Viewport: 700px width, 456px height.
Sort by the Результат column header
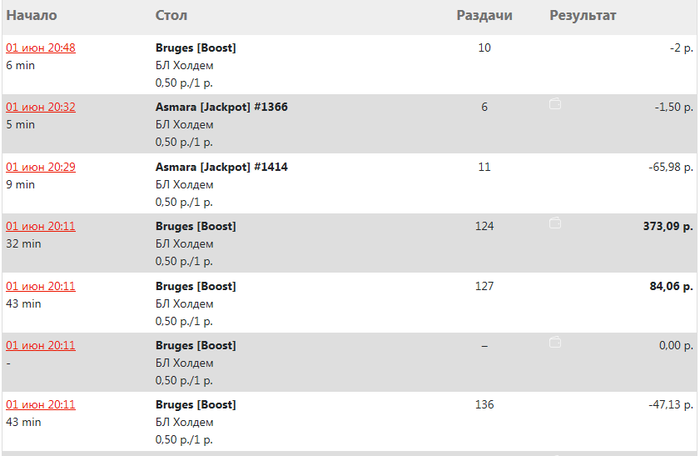pos(583,16)
